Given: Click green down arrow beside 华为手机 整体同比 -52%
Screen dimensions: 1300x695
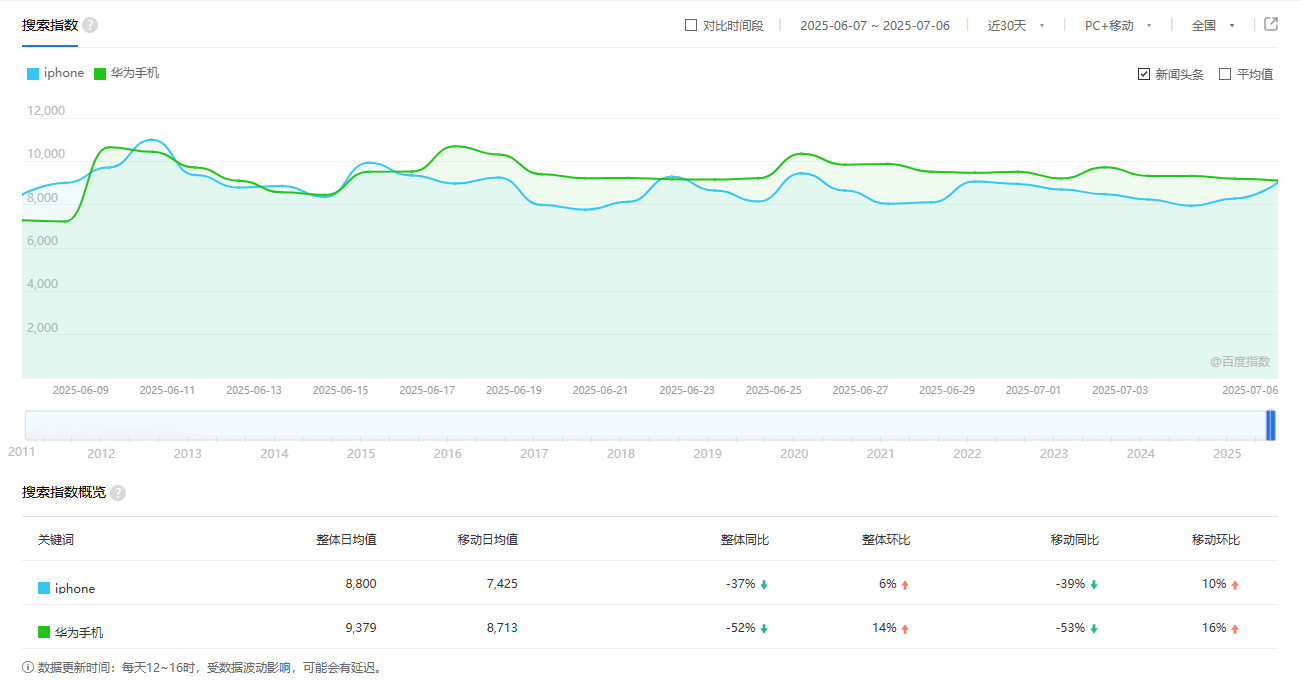Looking at the screenshot, I should click(x=764, y=629).
